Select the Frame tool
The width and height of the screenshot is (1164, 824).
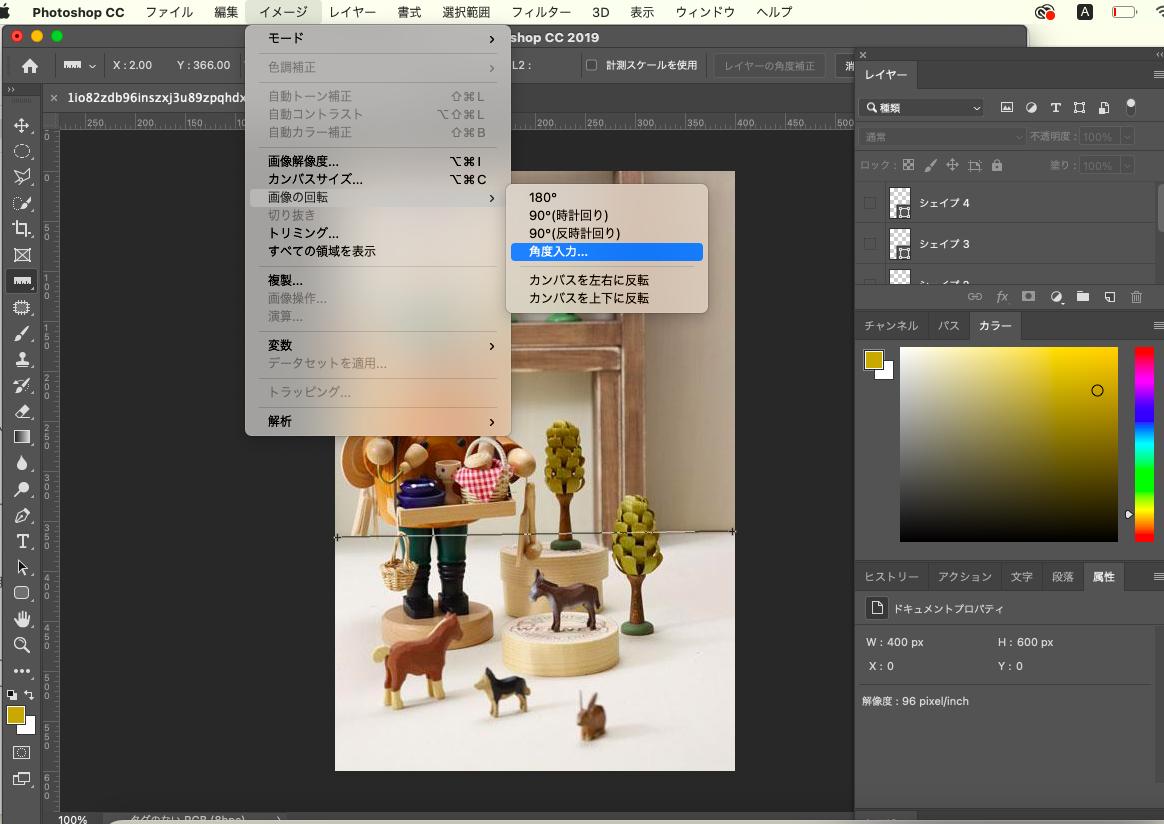tap(22, 255)
